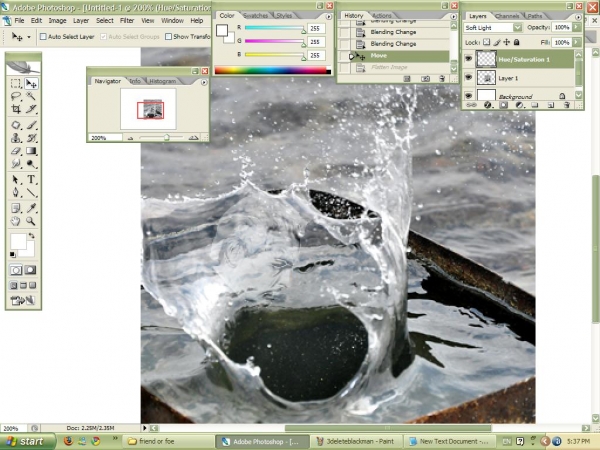Create a new layer in Layers panel

(550, 105)
